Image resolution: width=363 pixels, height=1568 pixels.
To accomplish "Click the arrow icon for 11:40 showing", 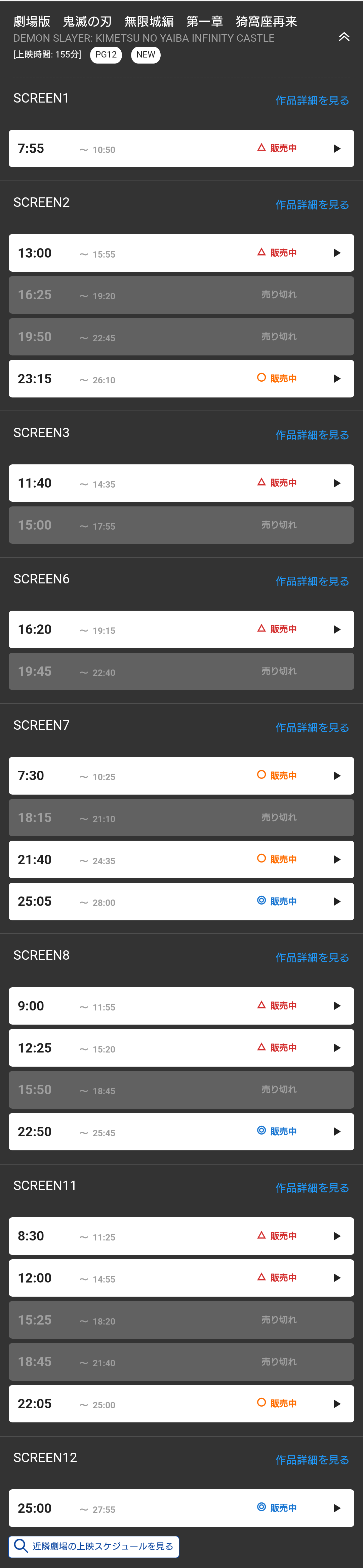I will point(337,483).
